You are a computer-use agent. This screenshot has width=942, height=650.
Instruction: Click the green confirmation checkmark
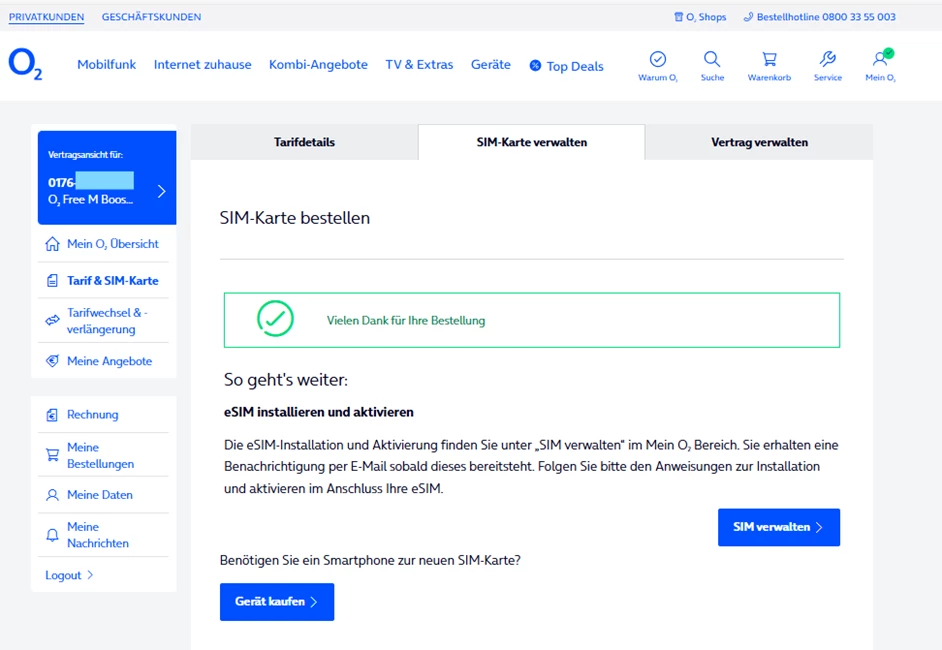(x=275, y=318)
